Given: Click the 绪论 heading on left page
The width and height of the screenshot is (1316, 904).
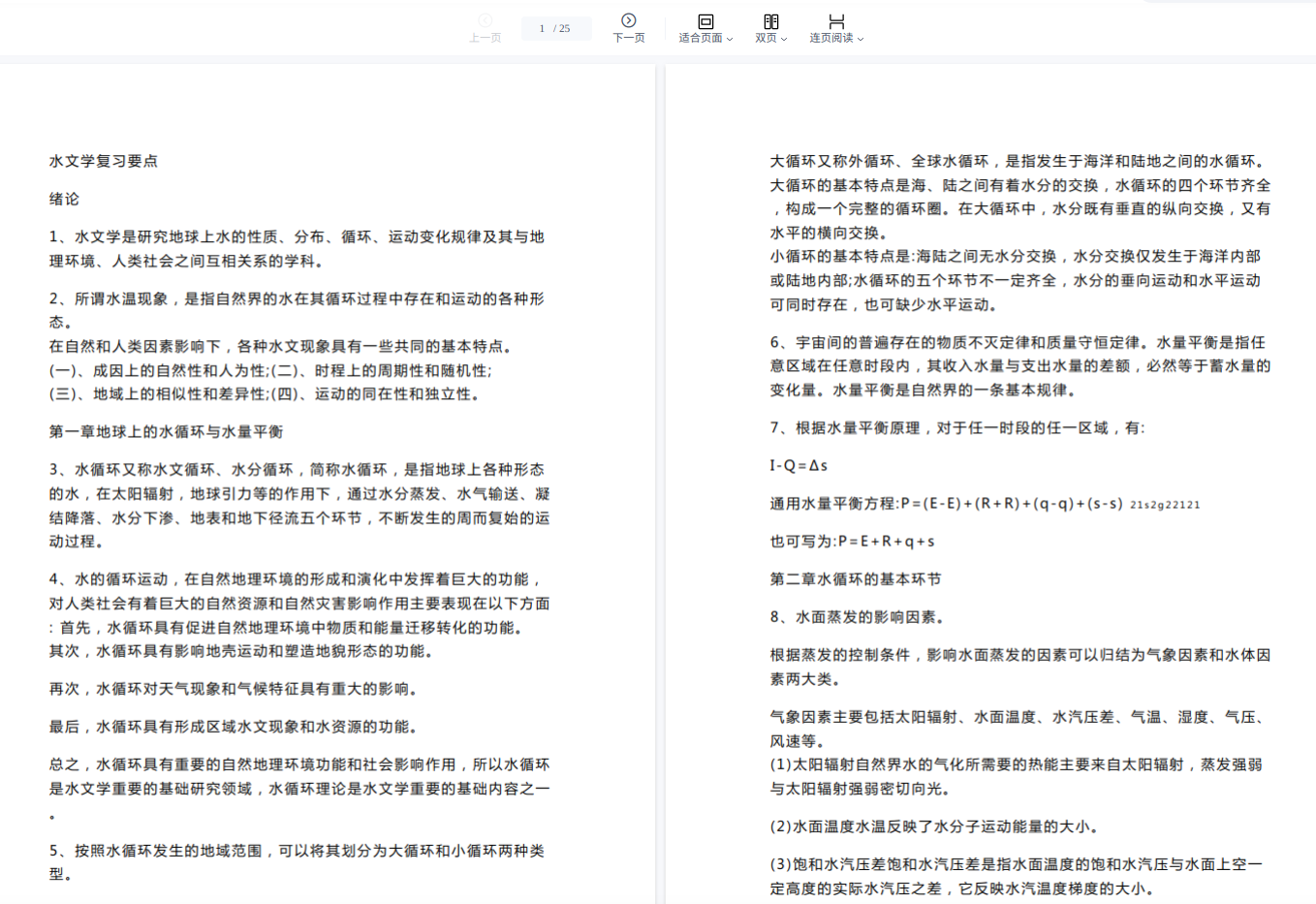Looking at the screenshot, I should [65, 199].
